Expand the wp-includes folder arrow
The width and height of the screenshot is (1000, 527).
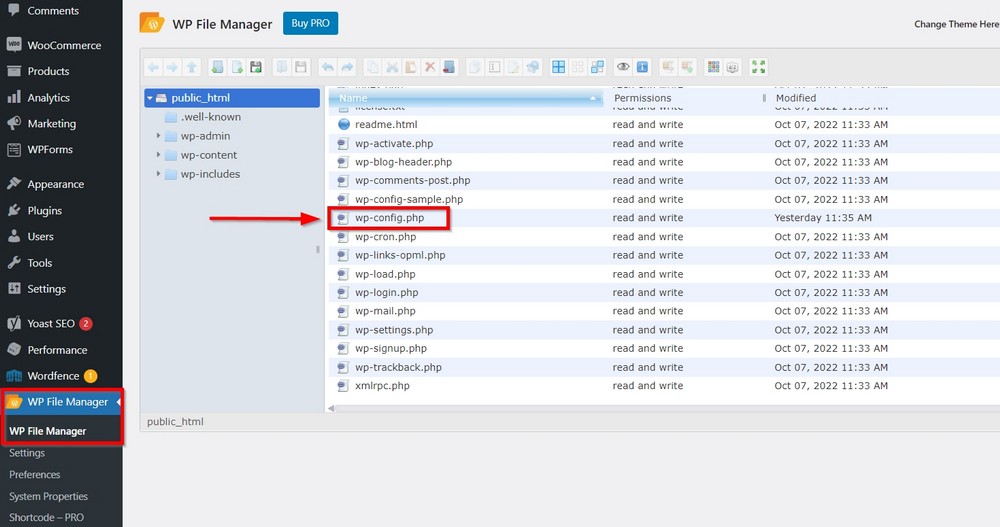click(x=158, y=174)
